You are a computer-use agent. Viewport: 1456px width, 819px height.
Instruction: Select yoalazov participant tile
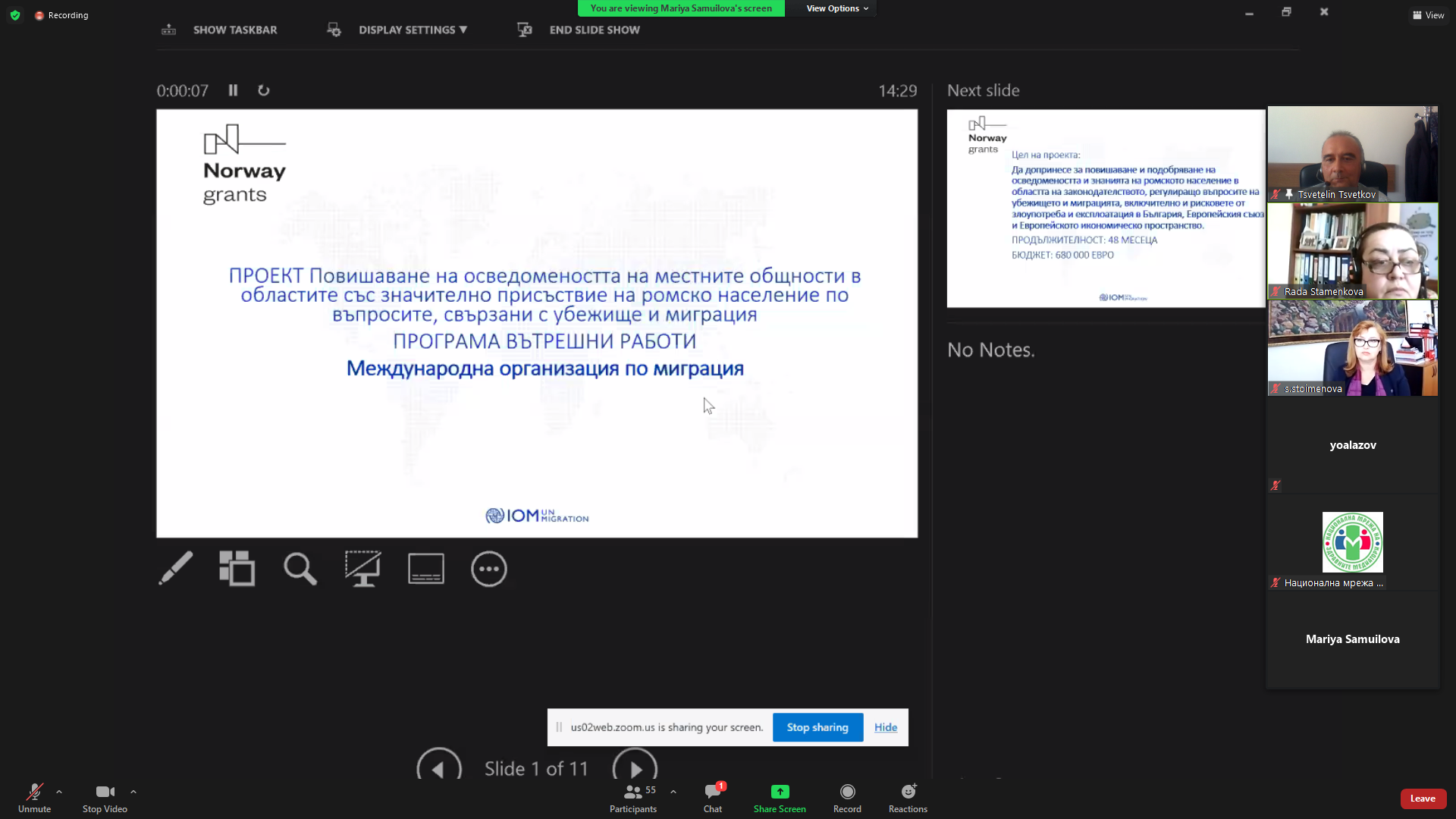pyautogui.click(x=1352, y=445)
